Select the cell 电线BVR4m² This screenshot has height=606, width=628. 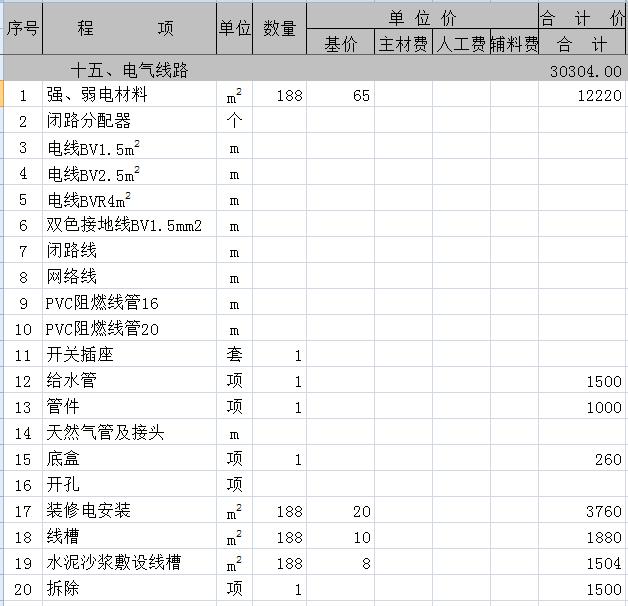coord(129,199)
